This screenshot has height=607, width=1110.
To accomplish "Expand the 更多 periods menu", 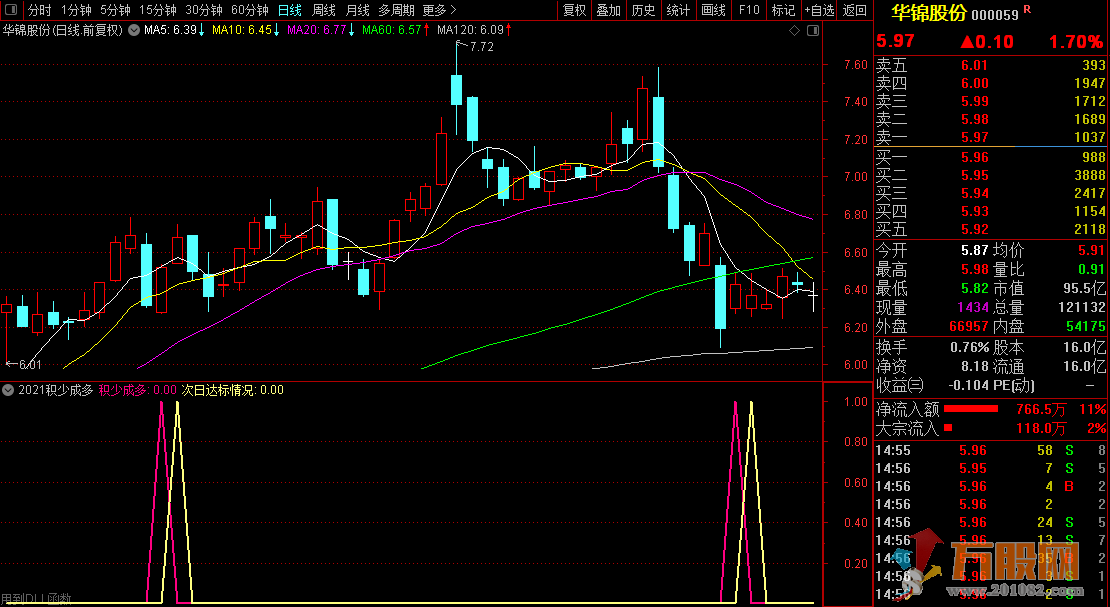I will 439,10.
